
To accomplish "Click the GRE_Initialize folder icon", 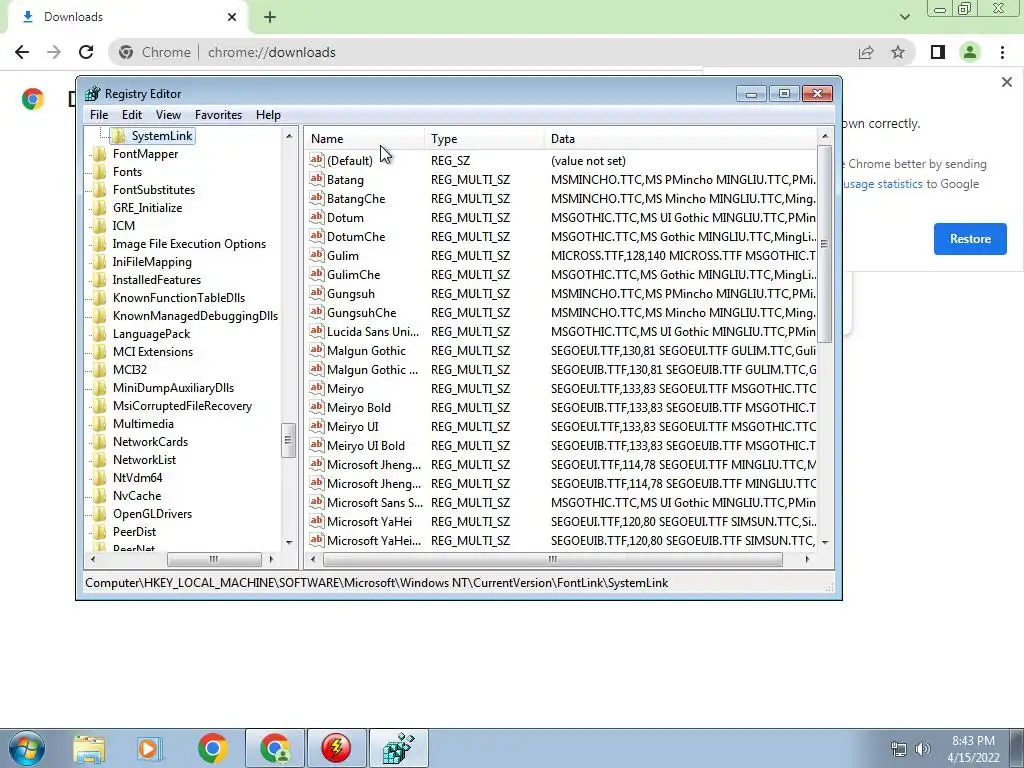I will click(x=99, y=208).
